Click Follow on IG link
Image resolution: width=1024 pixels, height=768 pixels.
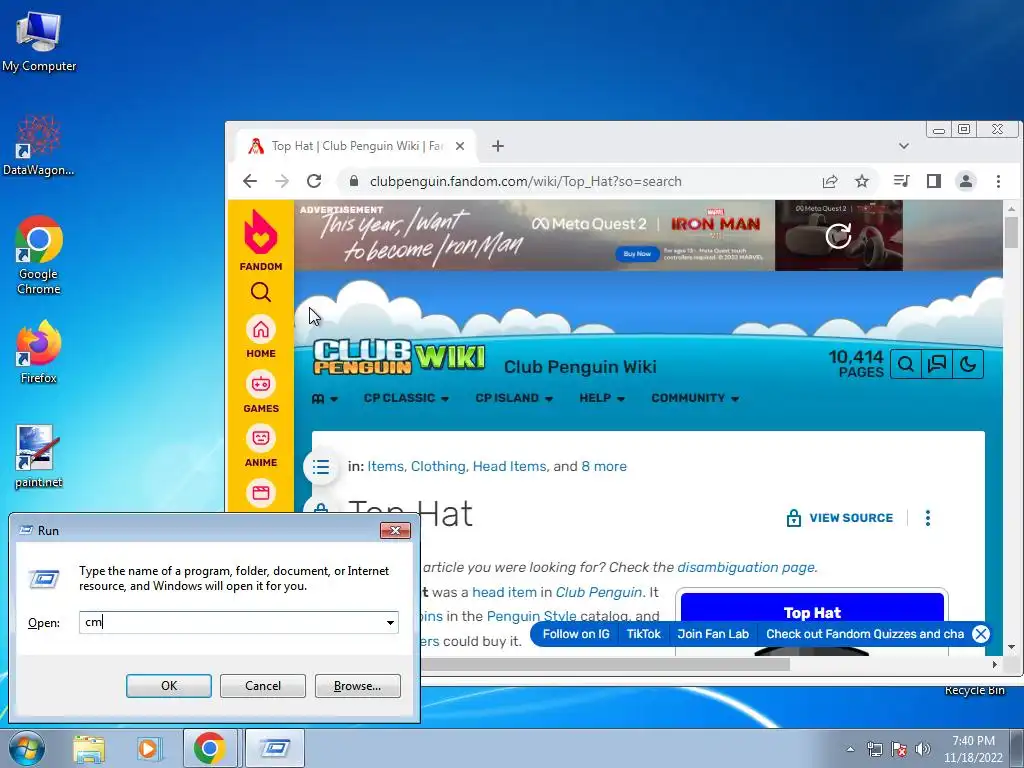(576, 634)
